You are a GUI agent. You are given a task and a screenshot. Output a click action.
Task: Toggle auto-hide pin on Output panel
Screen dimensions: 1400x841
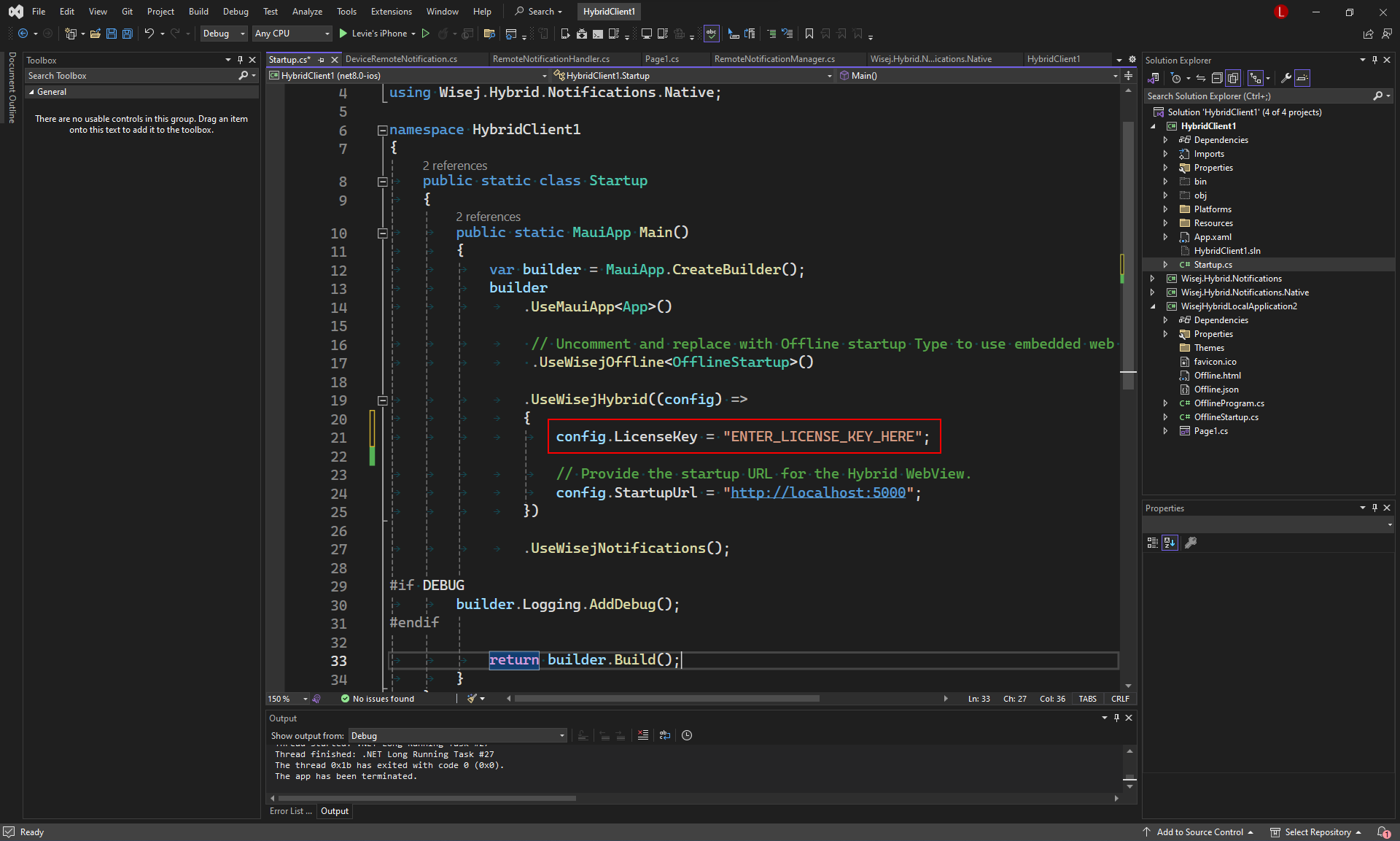click(1116, 718)
